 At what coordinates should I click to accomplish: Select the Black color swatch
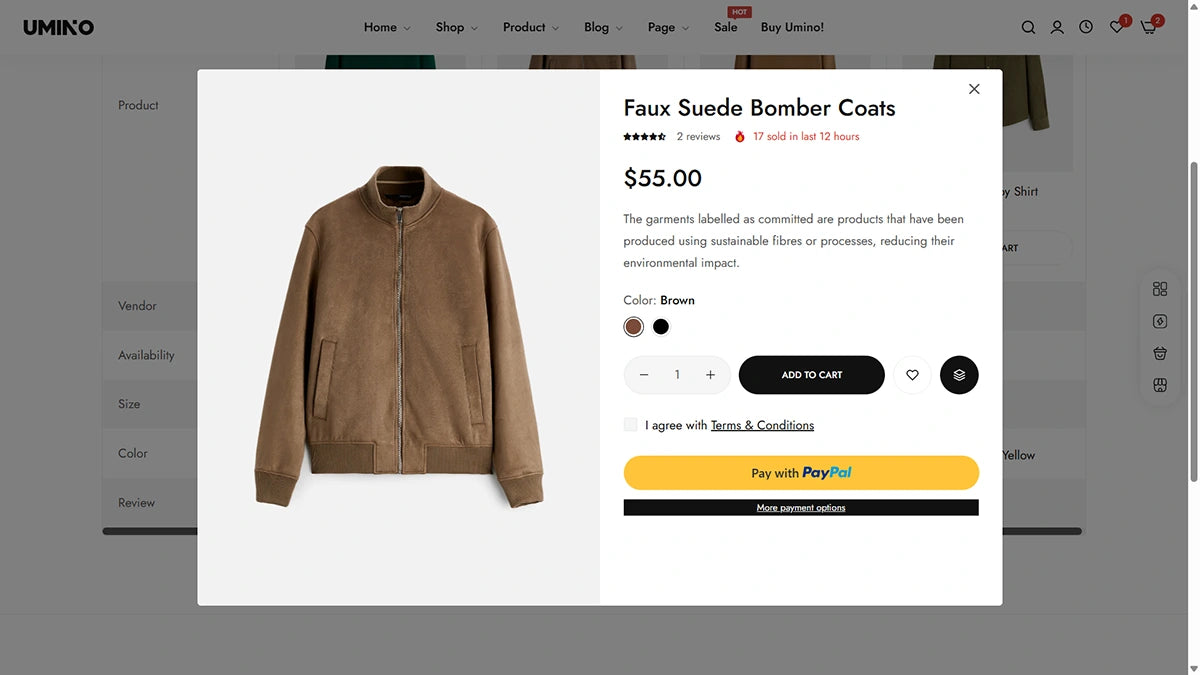click(x=661, y=327)
